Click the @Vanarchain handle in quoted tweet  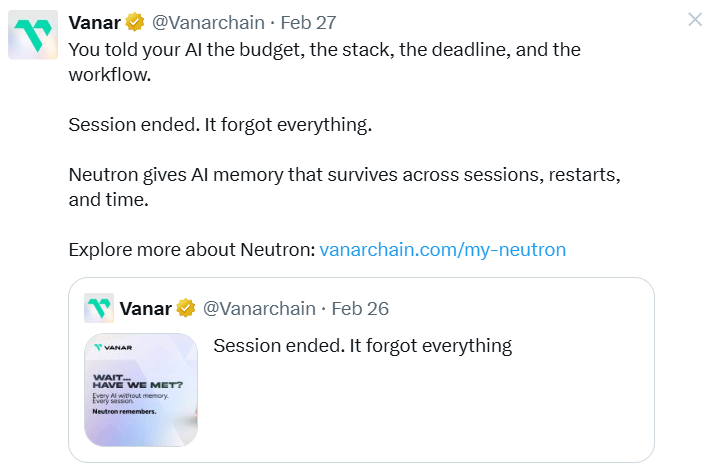pos(259,308)
